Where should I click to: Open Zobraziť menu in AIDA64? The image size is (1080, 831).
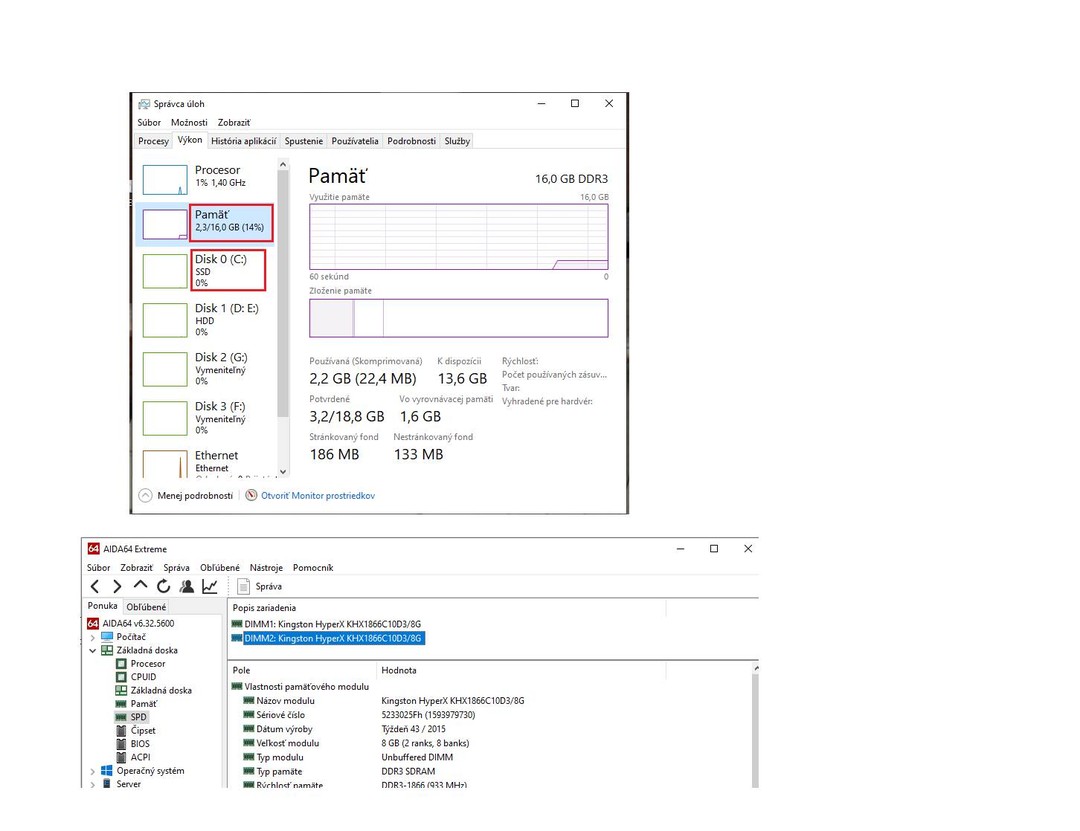[136, 568]
